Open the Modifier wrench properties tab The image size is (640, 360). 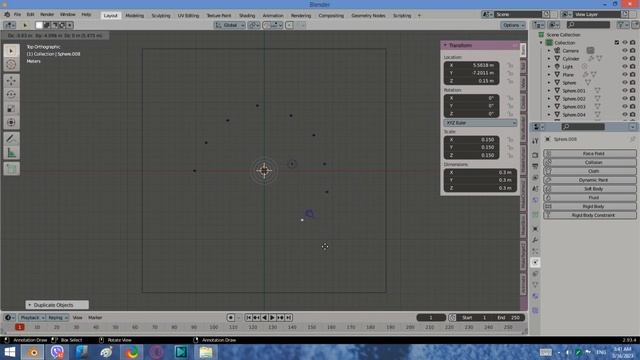point(535,240)
